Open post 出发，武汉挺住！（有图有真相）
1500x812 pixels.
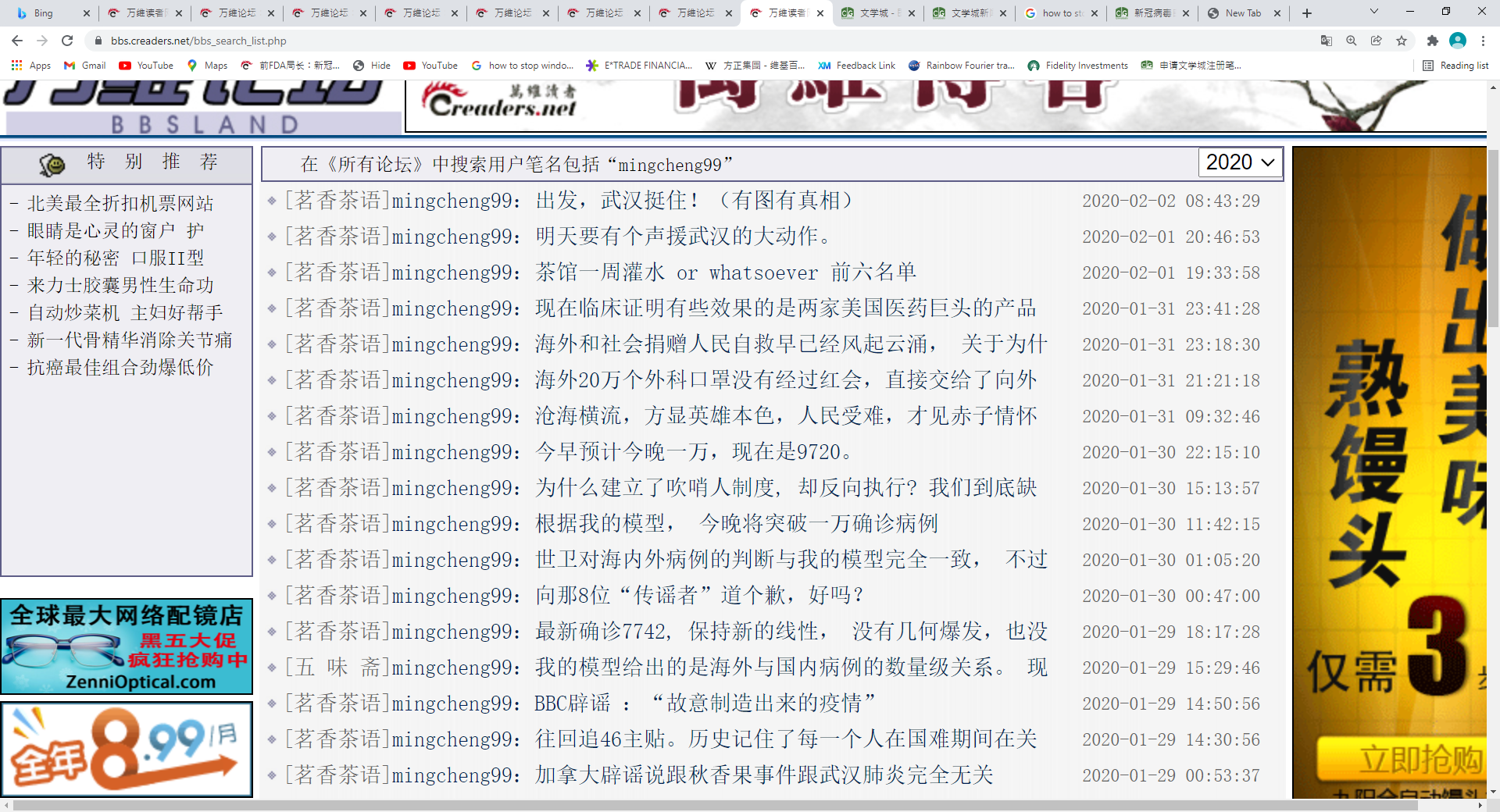click(x=694, y=201)
